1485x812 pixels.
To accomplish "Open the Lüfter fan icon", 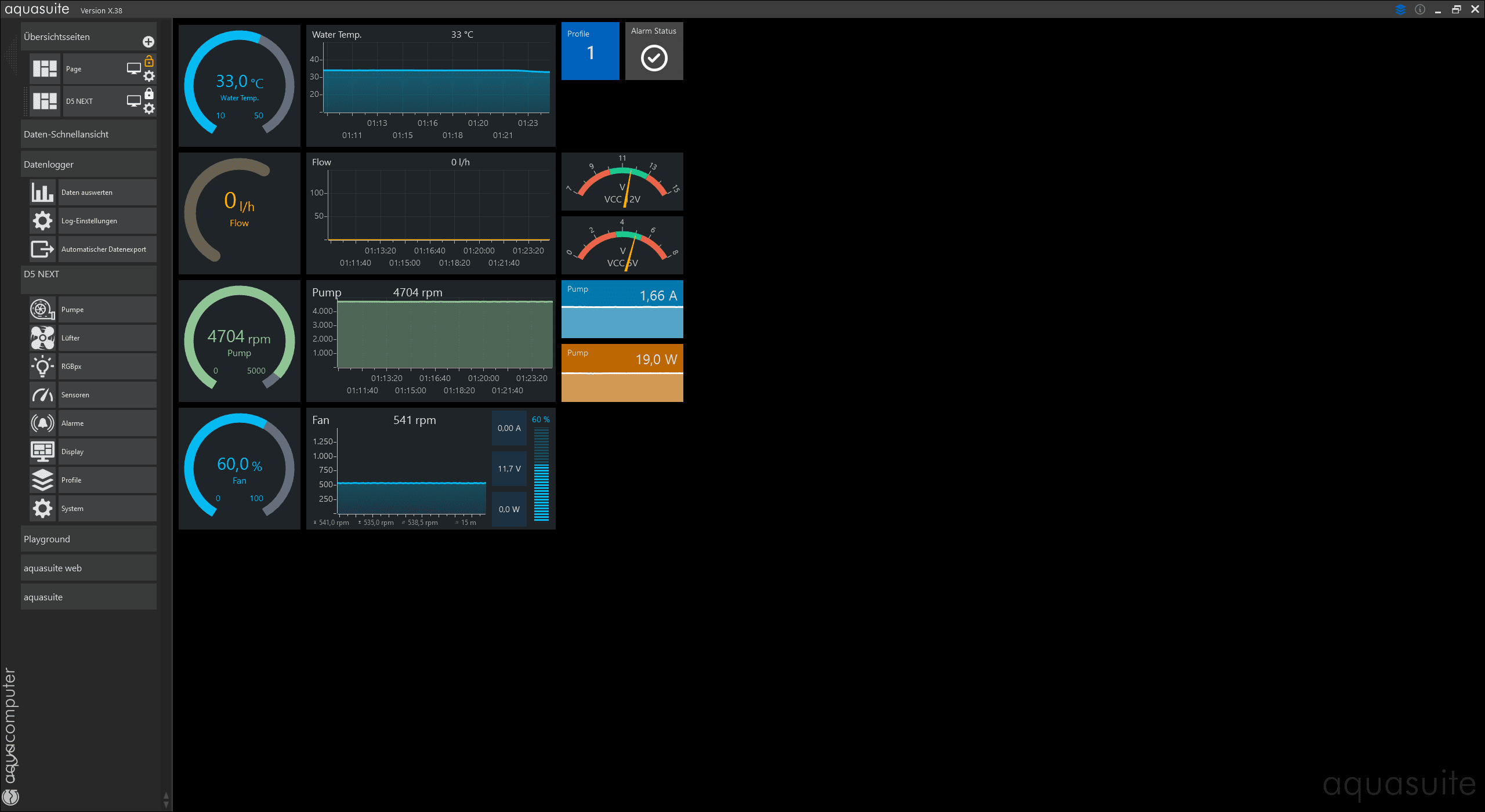I will coord(42,338).
